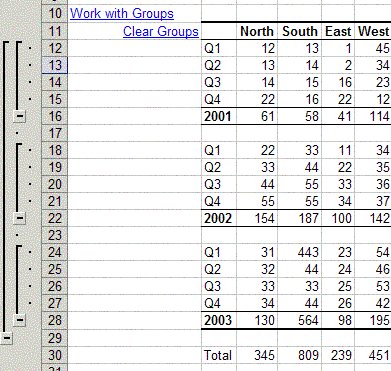Screen dimensions: 391x371
Task: Select row header 22
Action: click(55, 218)
